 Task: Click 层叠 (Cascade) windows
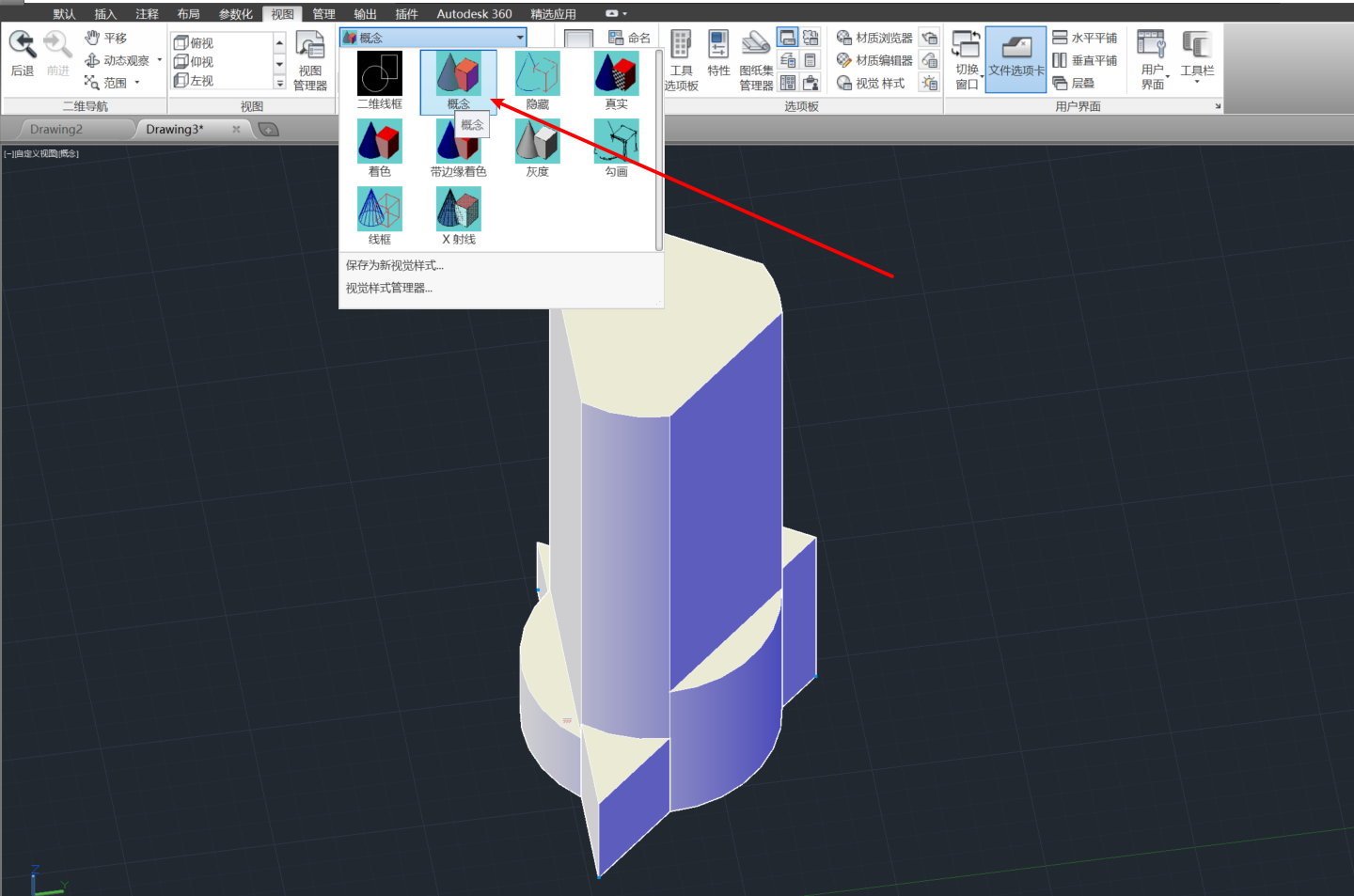click(x=1073, y=83)
